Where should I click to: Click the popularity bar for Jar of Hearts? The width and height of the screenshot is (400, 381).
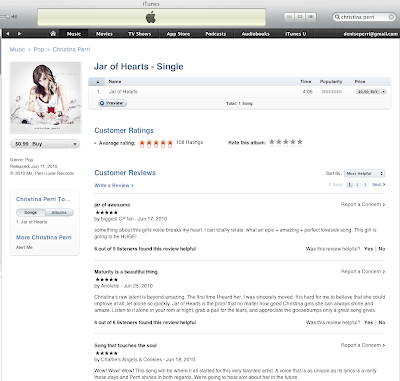point(332,92)
